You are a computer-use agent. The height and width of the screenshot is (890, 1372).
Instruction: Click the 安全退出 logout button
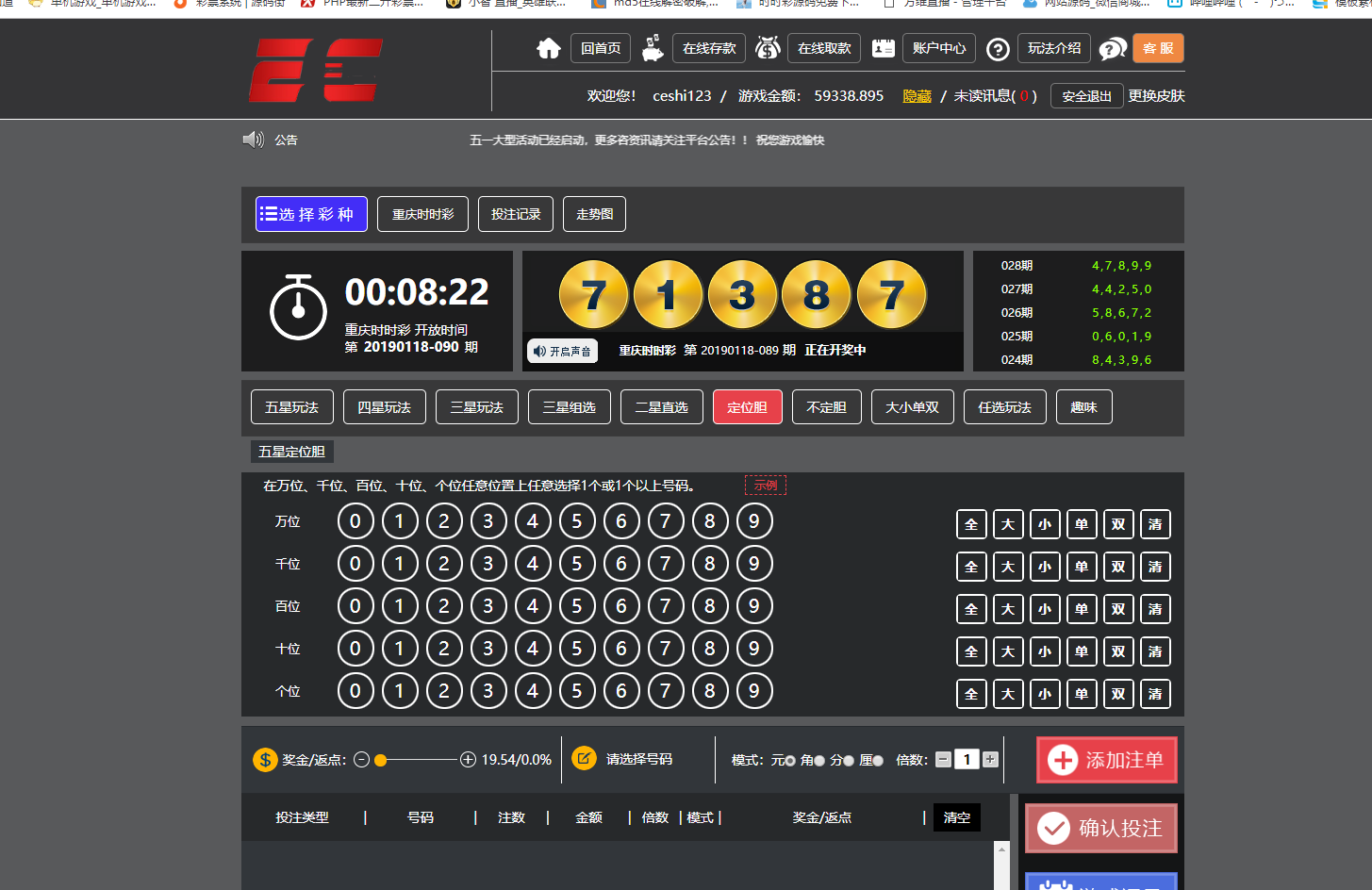[1086, 96]
